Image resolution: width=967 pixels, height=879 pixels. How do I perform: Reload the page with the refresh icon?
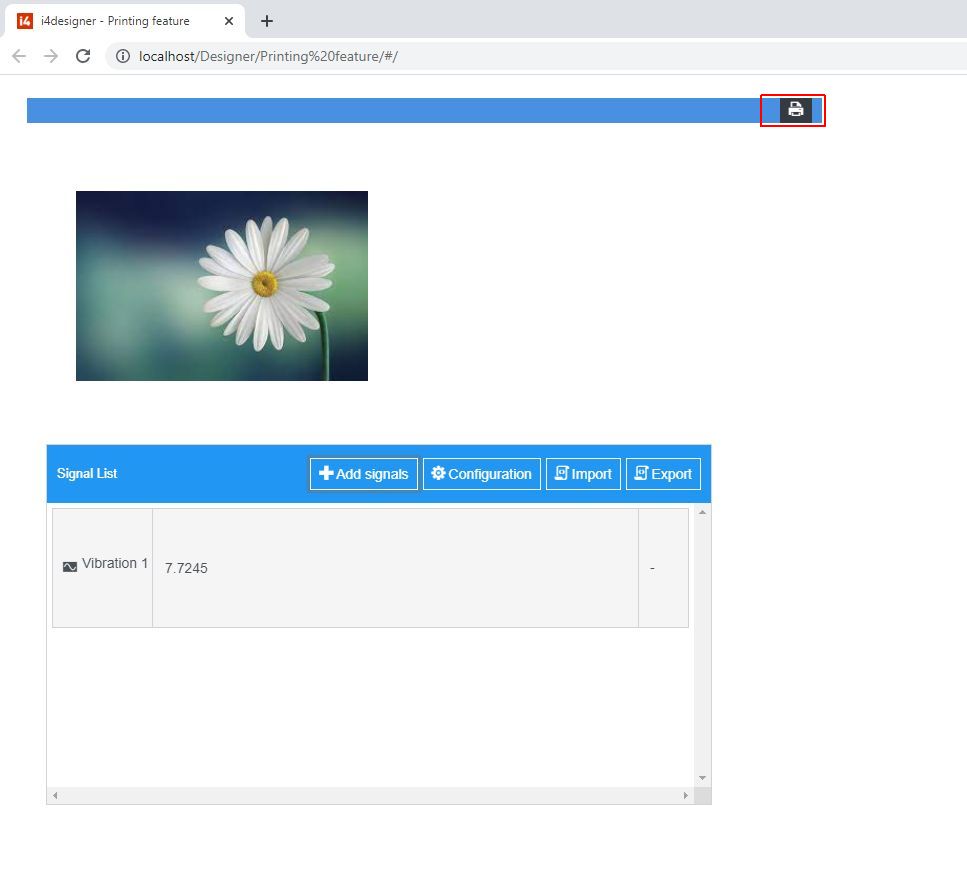coord(83,56)
